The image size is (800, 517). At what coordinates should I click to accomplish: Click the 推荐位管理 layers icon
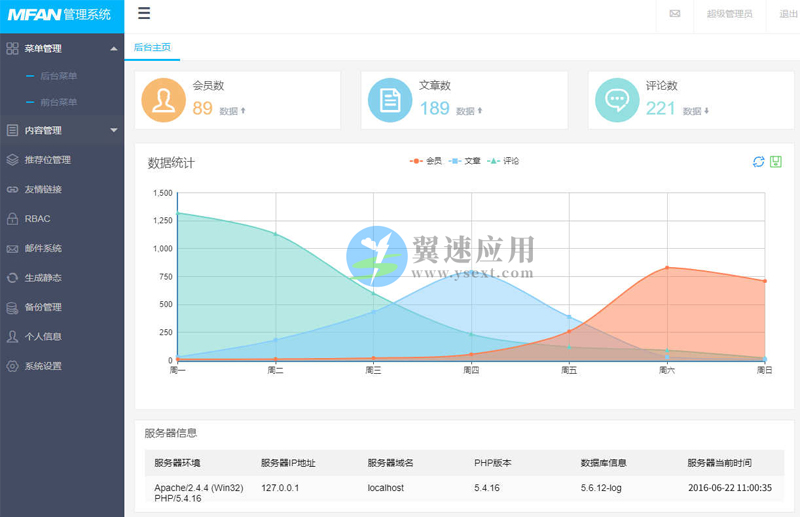(x=12, y=160)
